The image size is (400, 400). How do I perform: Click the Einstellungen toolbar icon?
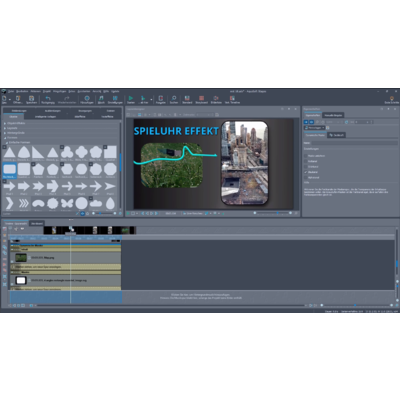coord(115,98)
